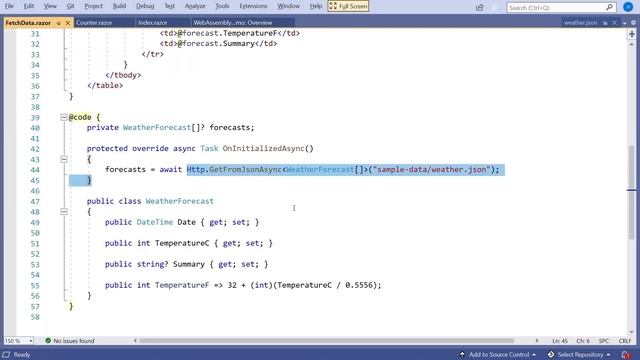The width and height of the screenshot is (640, 360).
Task: Click the CRLF line ending indicator
Action: [625, 341]
